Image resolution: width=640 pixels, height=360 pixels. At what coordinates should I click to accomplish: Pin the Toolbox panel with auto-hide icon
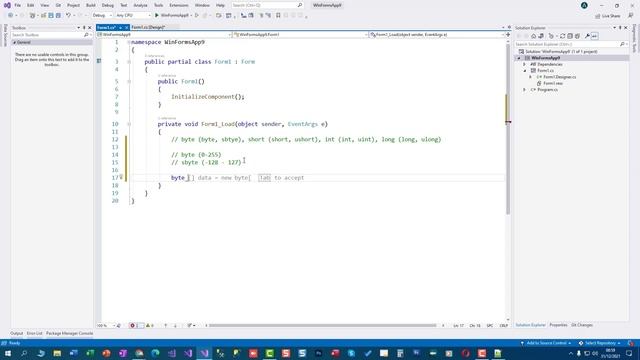84,28
